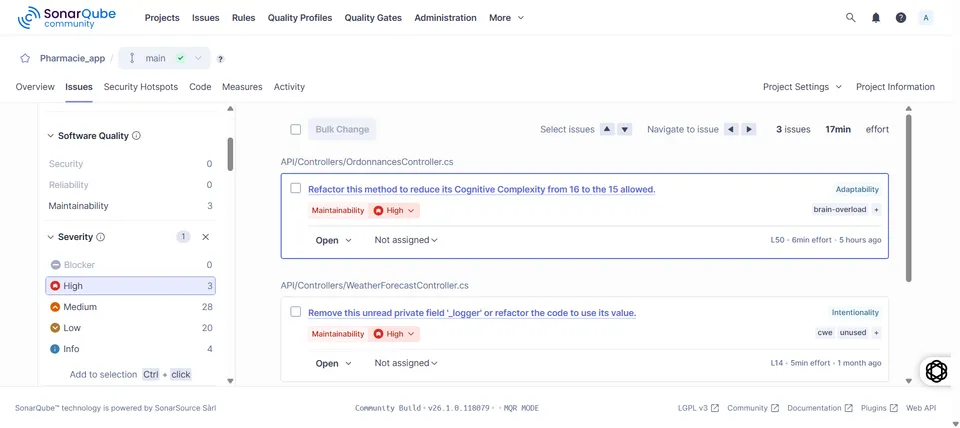The width and height of the screenshot is (960, 428).
Task: Open the help question-mark menu
Action: pos(901,18)
